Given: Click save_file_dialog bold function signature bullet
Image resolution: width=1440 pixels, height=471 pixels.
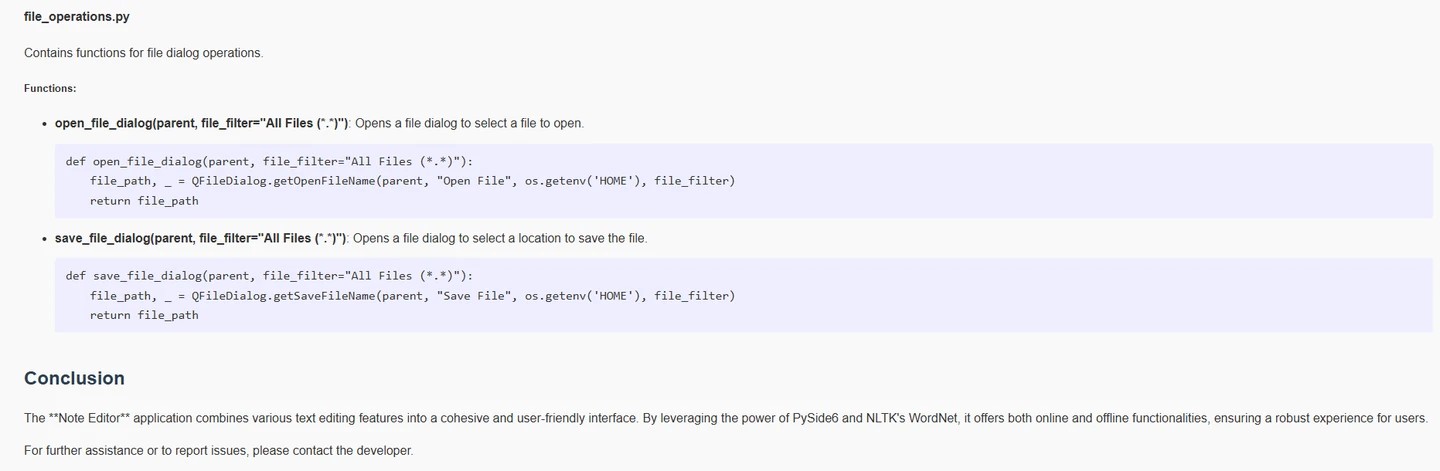Looking at the screenshot, I should click(x=201, y=238).
